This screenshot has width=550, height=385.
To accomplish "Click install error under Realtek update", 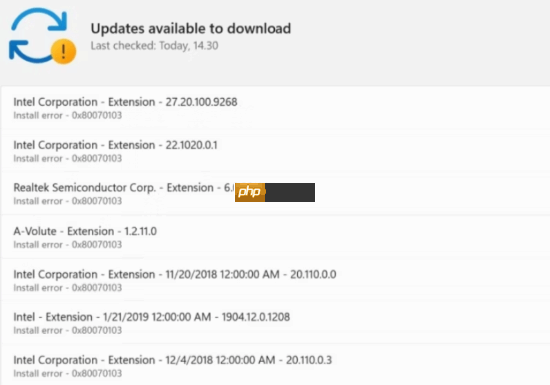I will click(x=68, y=201).
